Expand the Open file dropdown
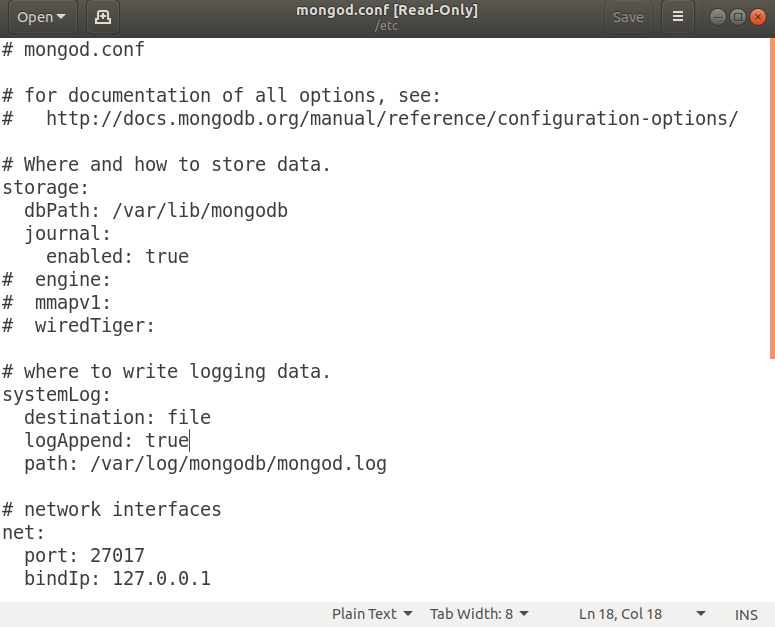This screenshot has height=627, width=775. click(x=41, y=17)
